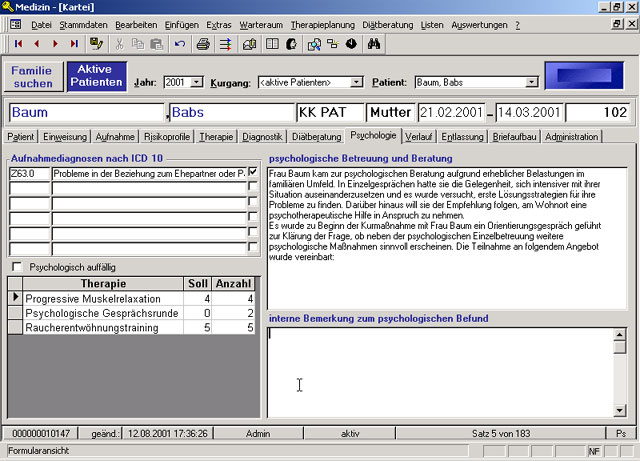The height and width of the screenshot is (461, 640).
Task: Click the Therapie column header
Action: click(103, 283)
